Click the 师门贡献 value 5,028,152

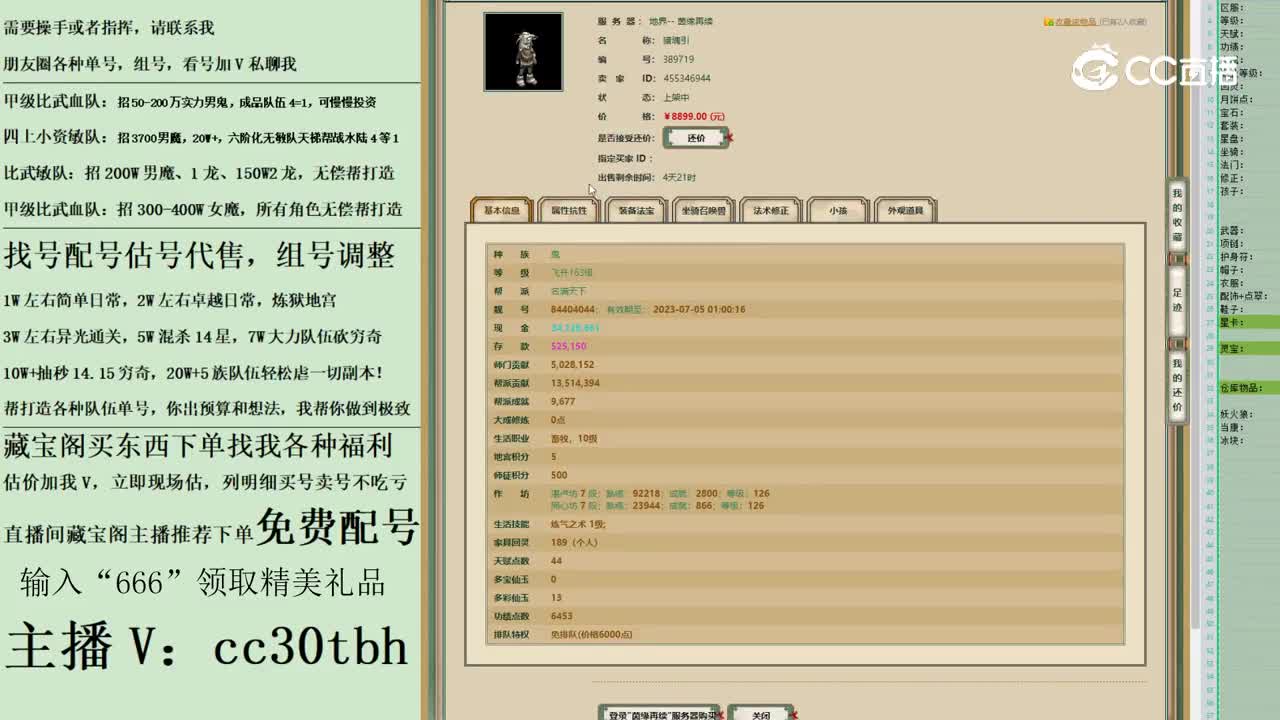tap(572, 365)
